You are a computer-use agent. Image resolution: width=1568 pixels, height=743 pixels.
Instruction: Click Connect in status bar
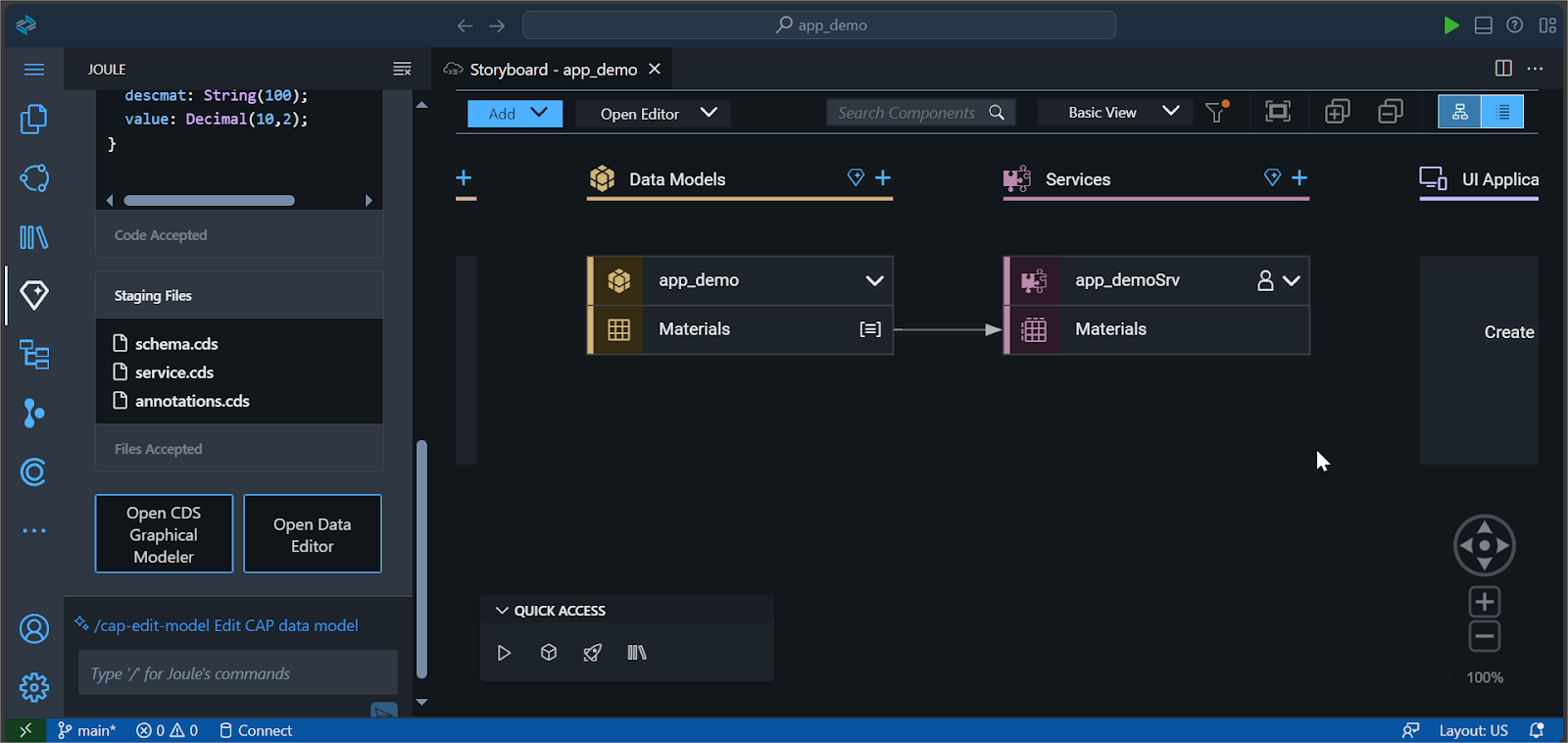[x=255, y=730]
